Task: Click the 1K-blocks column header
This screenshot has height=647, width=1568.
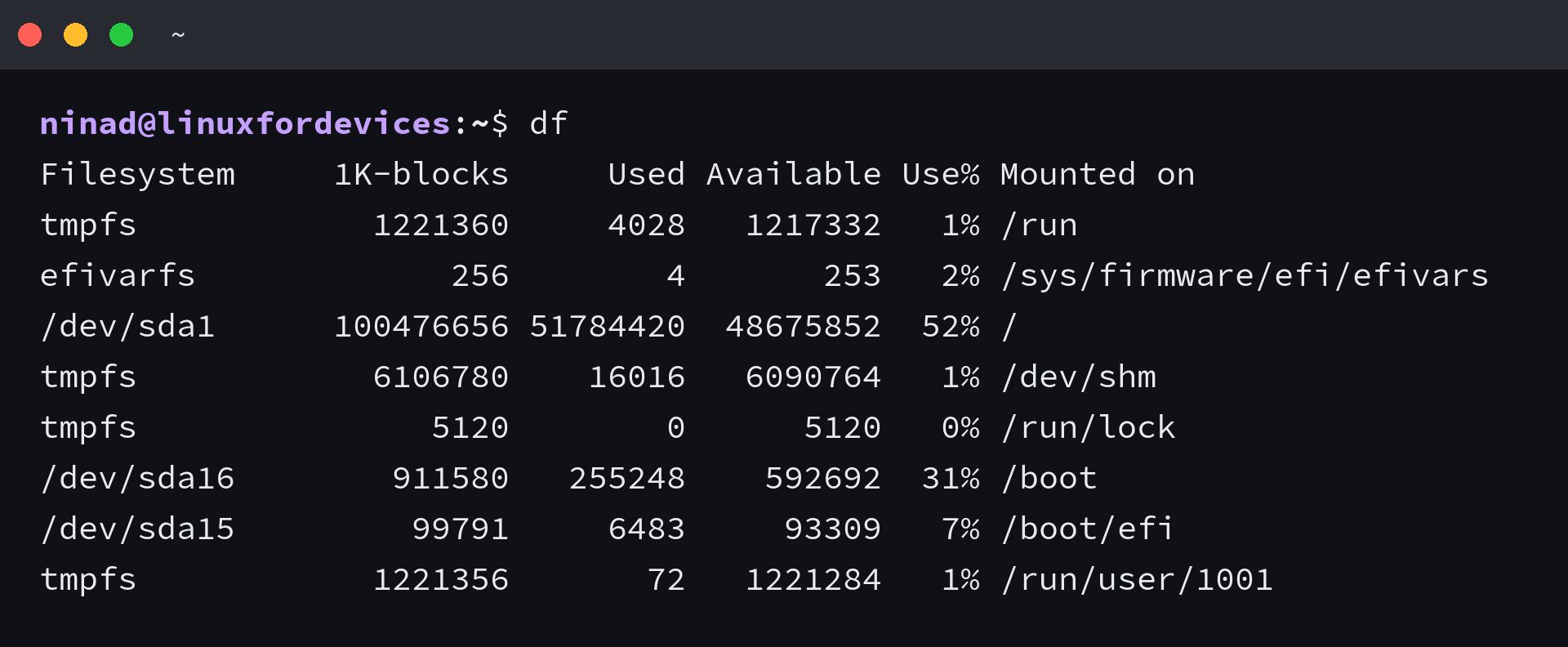Action: tap(421, 174)
